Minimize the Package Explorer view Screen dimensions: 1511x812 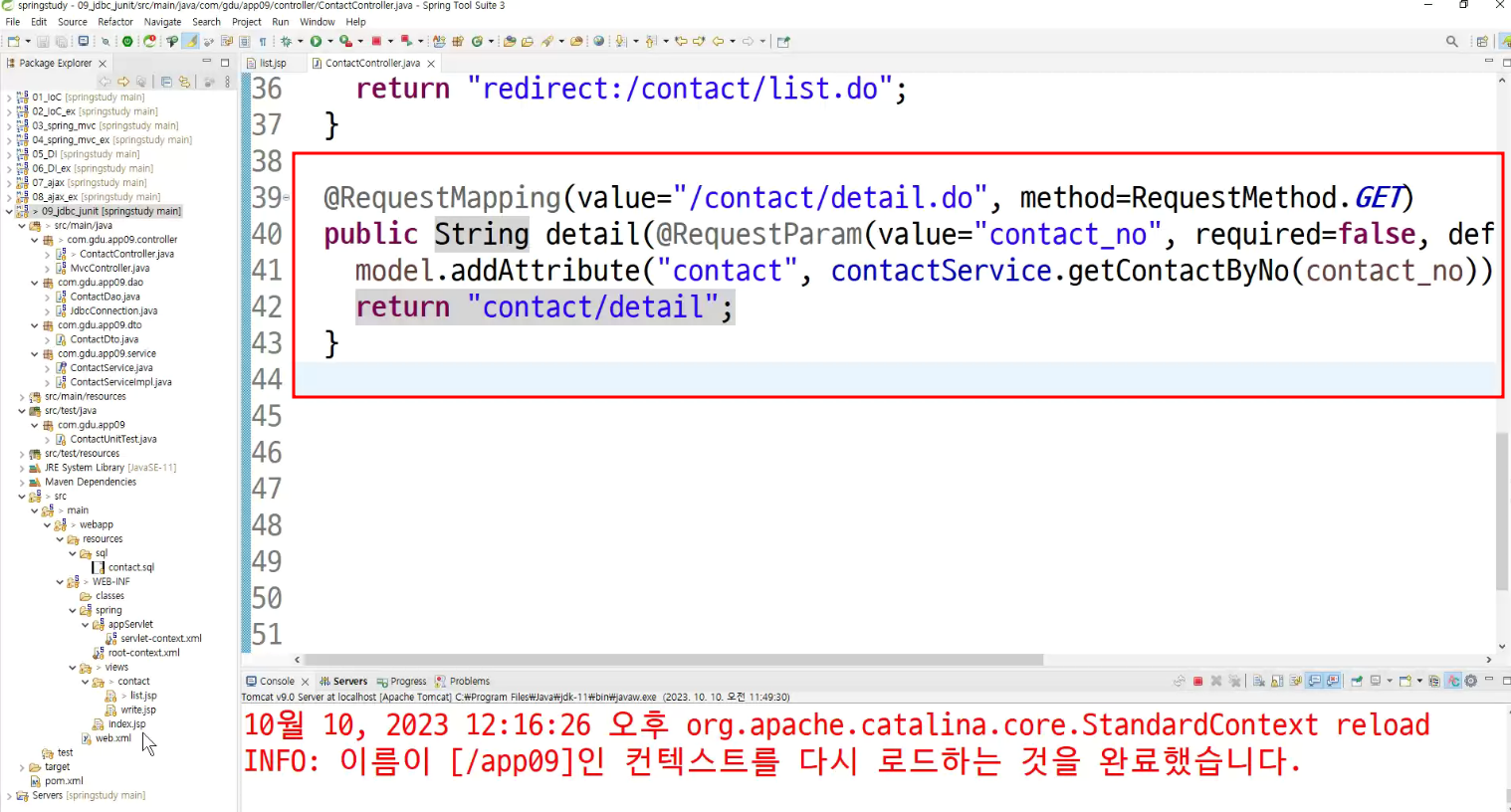pyautogui.click(x=207, y=62)
